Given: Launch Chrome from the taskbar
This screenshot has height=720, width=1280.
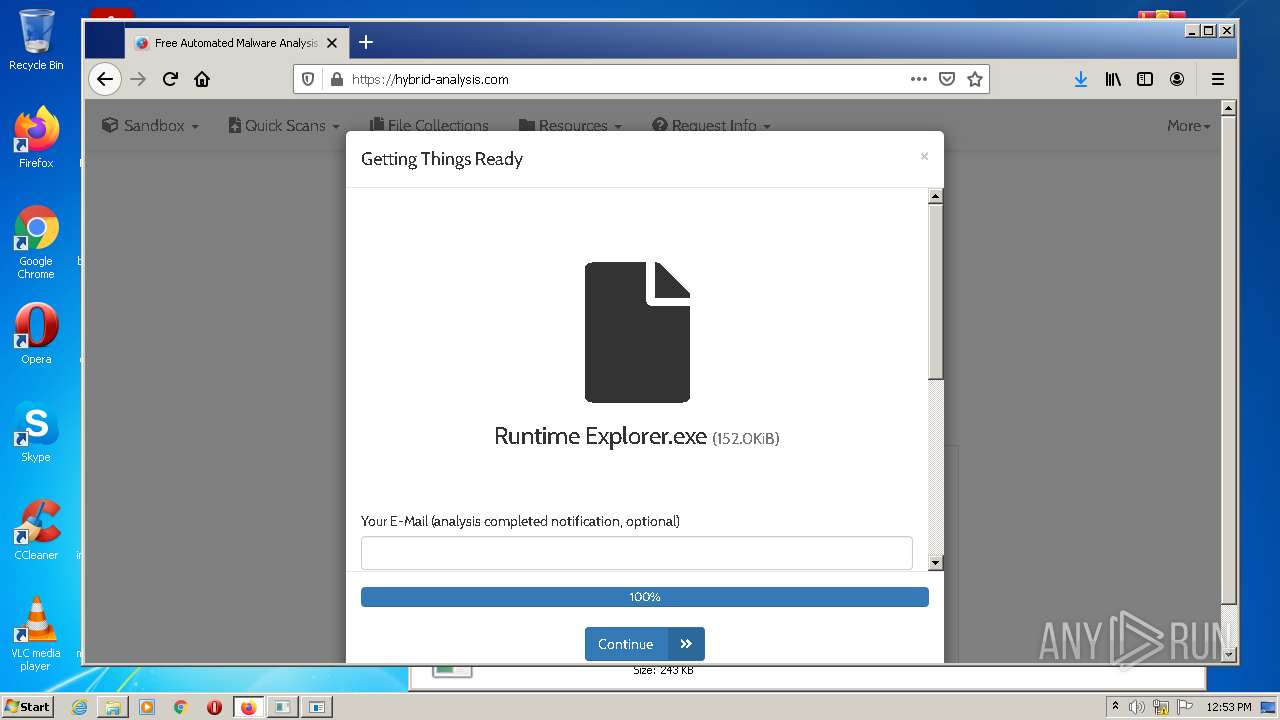Looking at the screenshot, I should 181,706.
